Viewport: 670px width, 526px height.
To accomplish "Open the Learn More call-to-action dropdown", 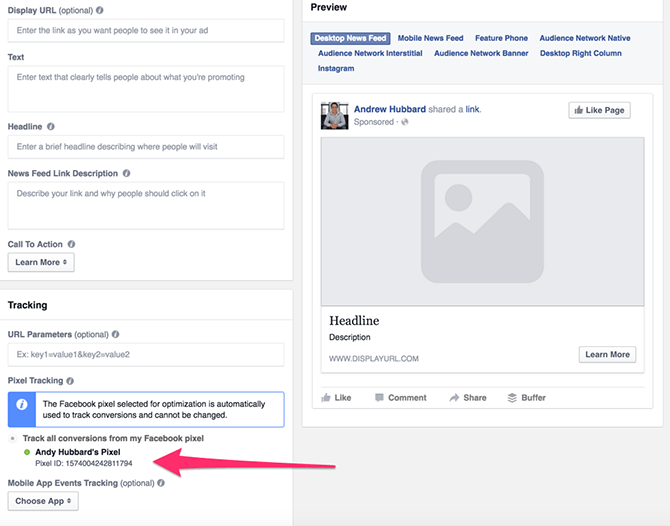I will tap(41, 262).
